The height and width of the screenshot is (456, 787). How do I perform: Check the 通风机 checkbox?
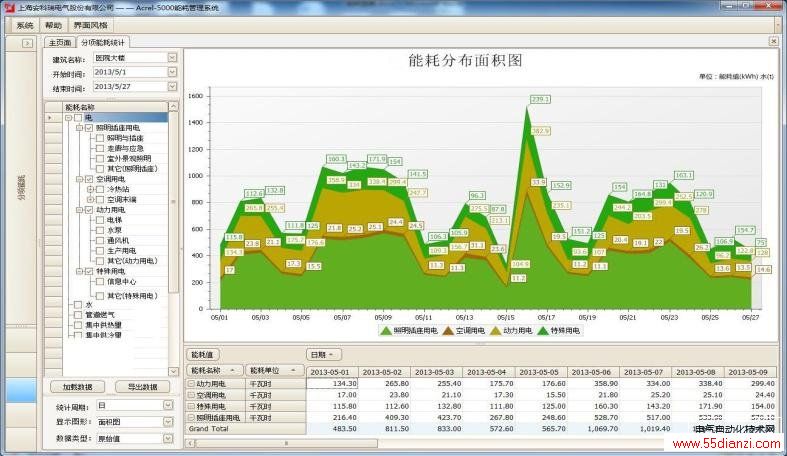[x=99, y=240]
